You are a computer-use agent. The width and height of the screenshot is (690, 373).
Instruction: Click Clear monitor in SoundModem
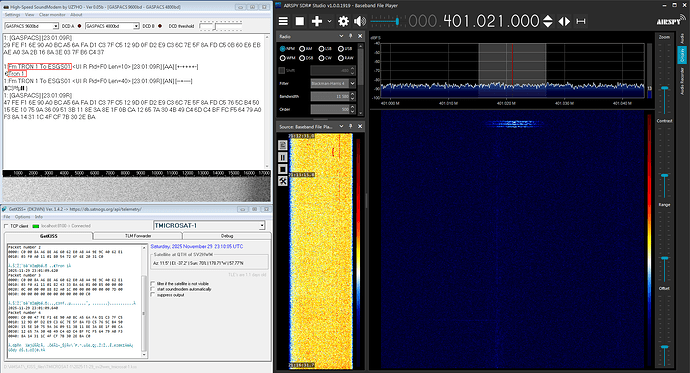pos(52,15)
